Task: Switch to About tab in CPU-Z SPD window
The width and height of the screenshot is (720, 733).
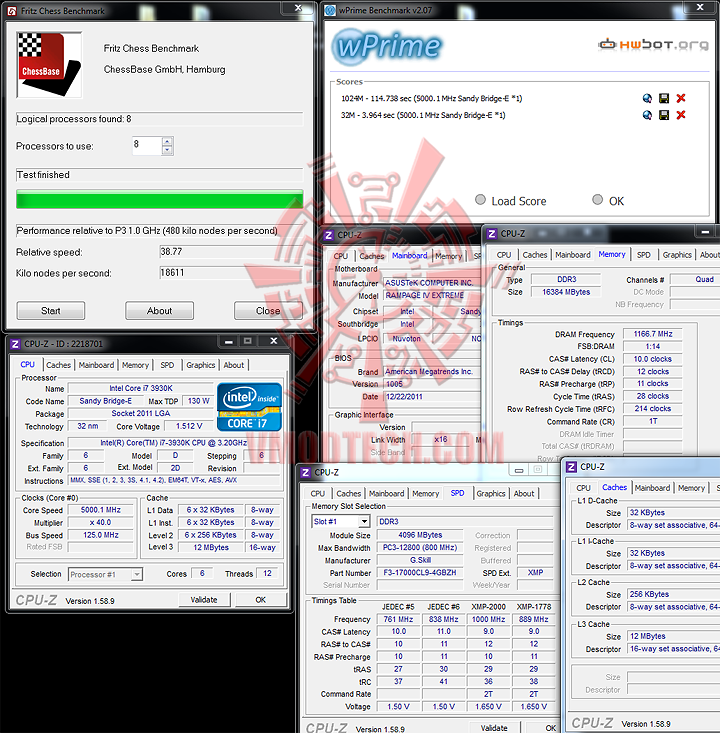Action: (524, 494)
